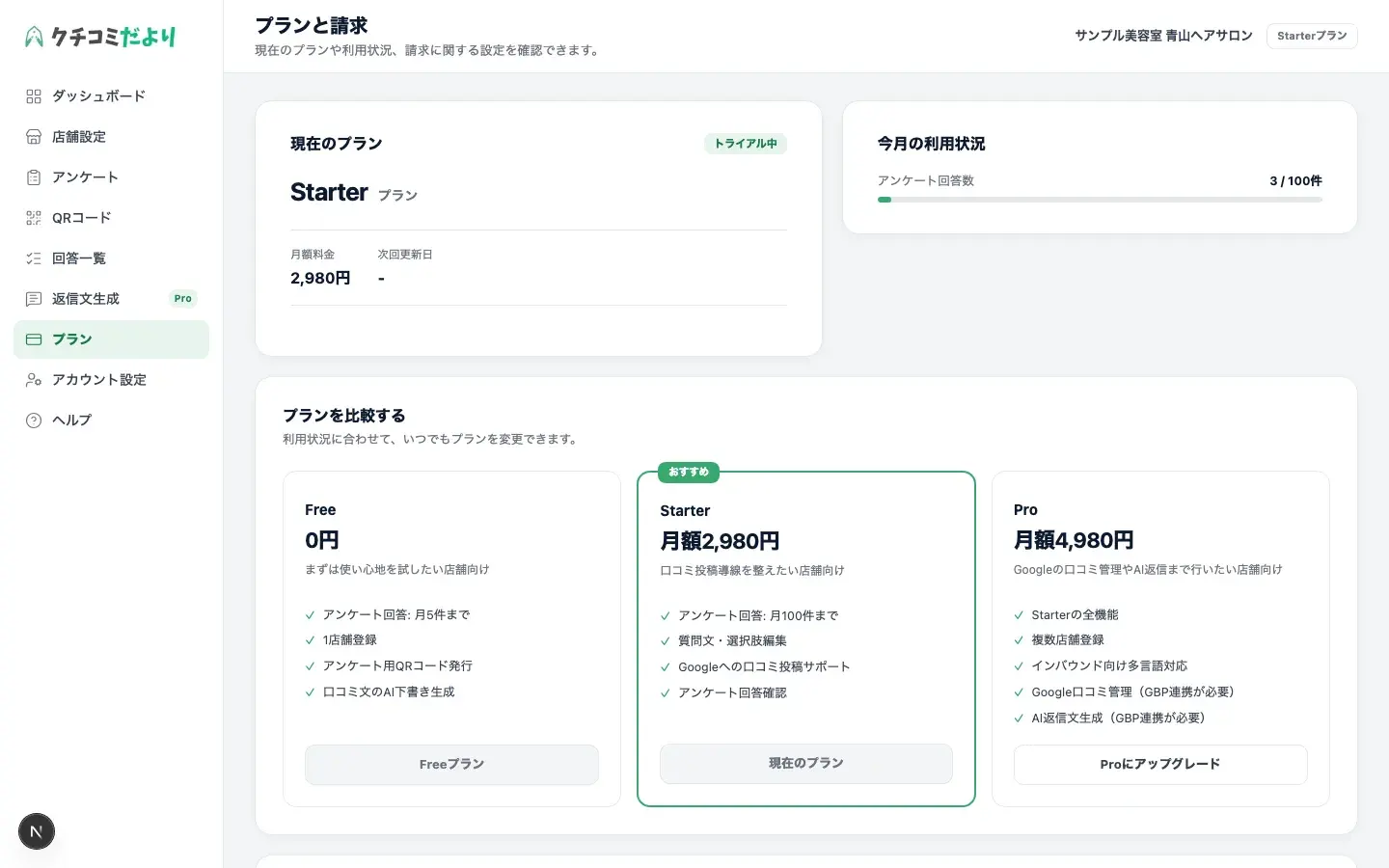This screenshot has width=1389, height=868.
Task: Click the 月額2,980円 Starter price
Action: click(x=720, y=541)
